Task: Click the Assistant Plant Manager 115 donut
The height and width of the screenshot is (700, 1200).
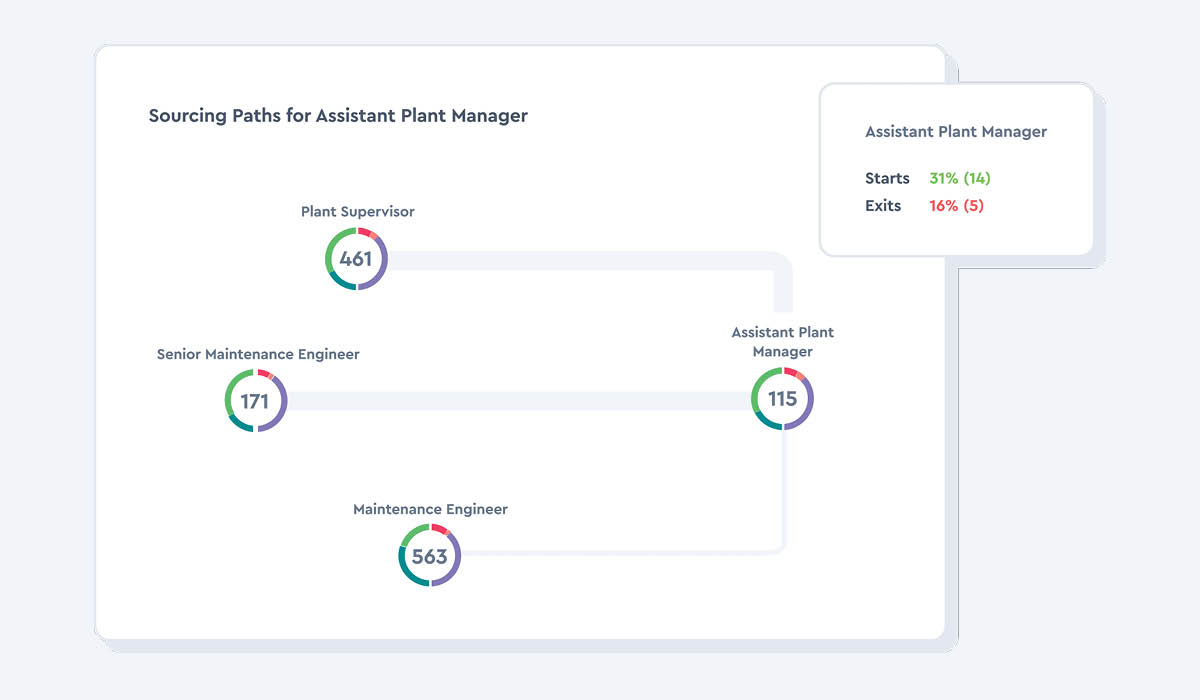Action: coord(782,399)
